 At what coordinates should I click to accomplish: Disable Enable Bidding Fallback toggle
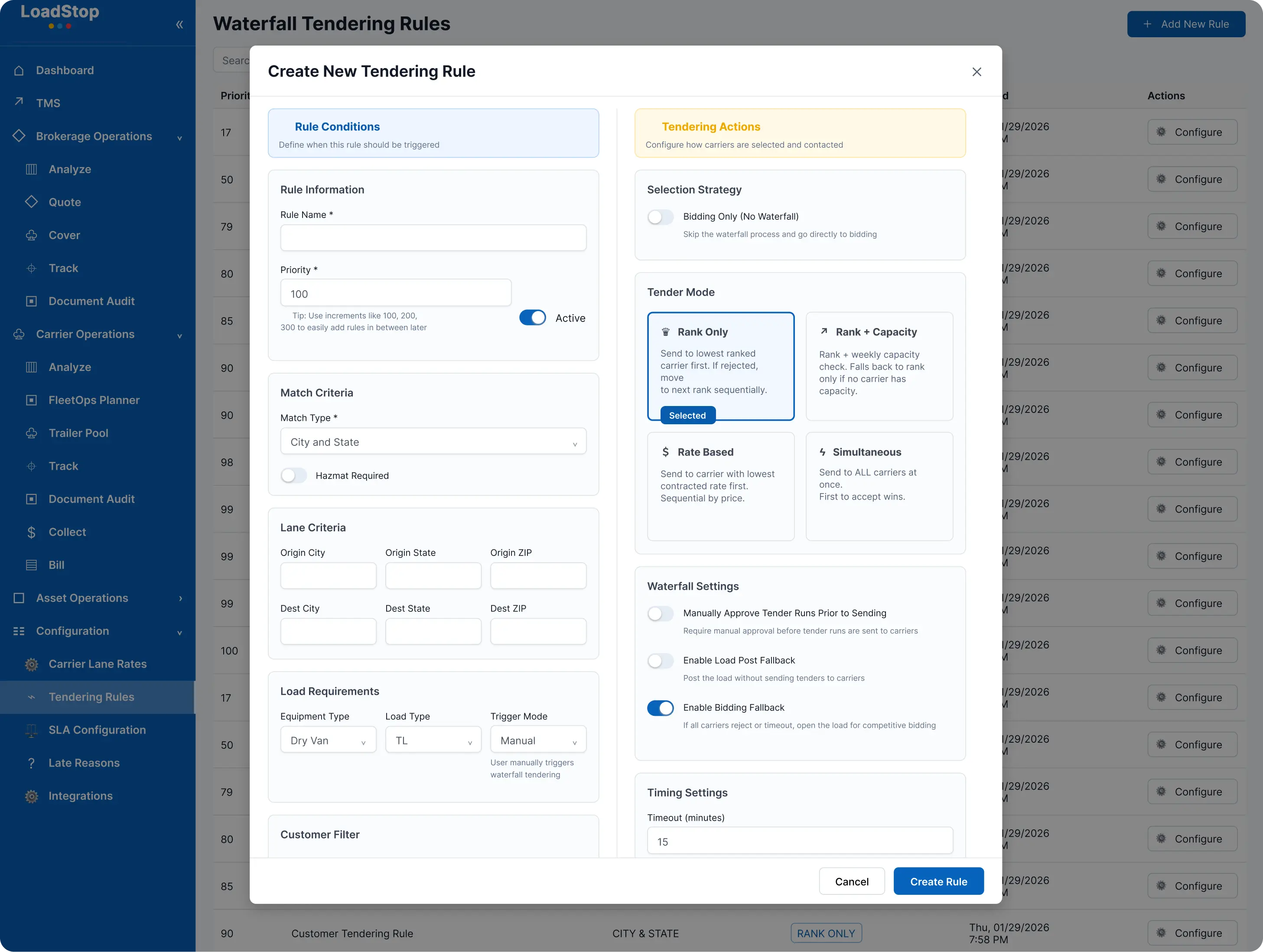661,708
